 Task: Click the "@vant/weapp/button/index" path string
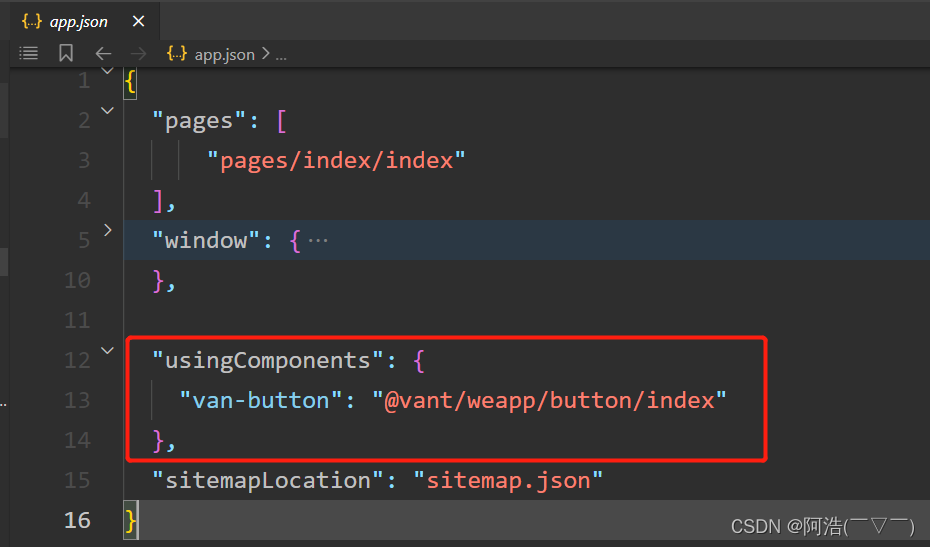point(549,400)
